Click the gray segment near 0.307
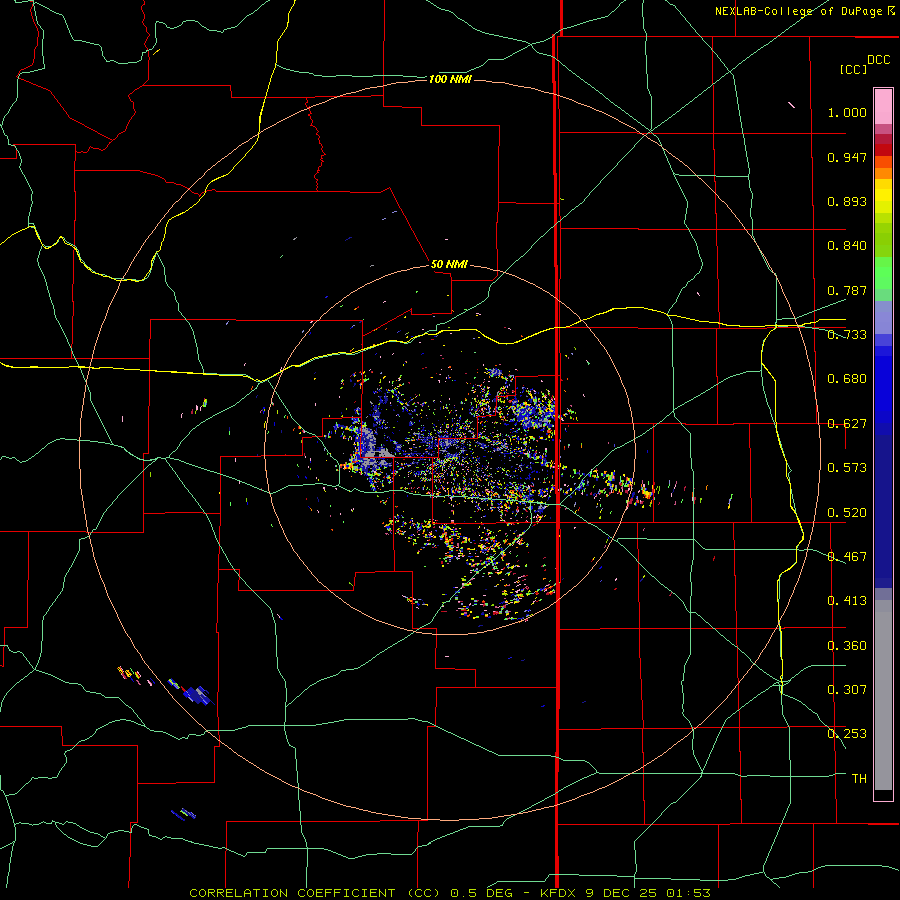Image resolution: width=900 pixels, height=900 pixels. click(x=883, y=695)
